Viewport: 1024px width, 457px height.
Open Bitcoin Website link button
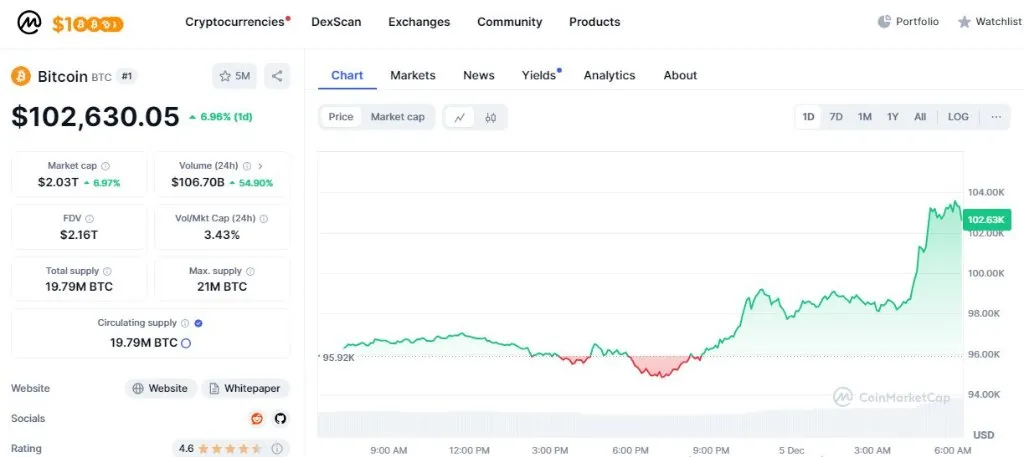point(161,388)
